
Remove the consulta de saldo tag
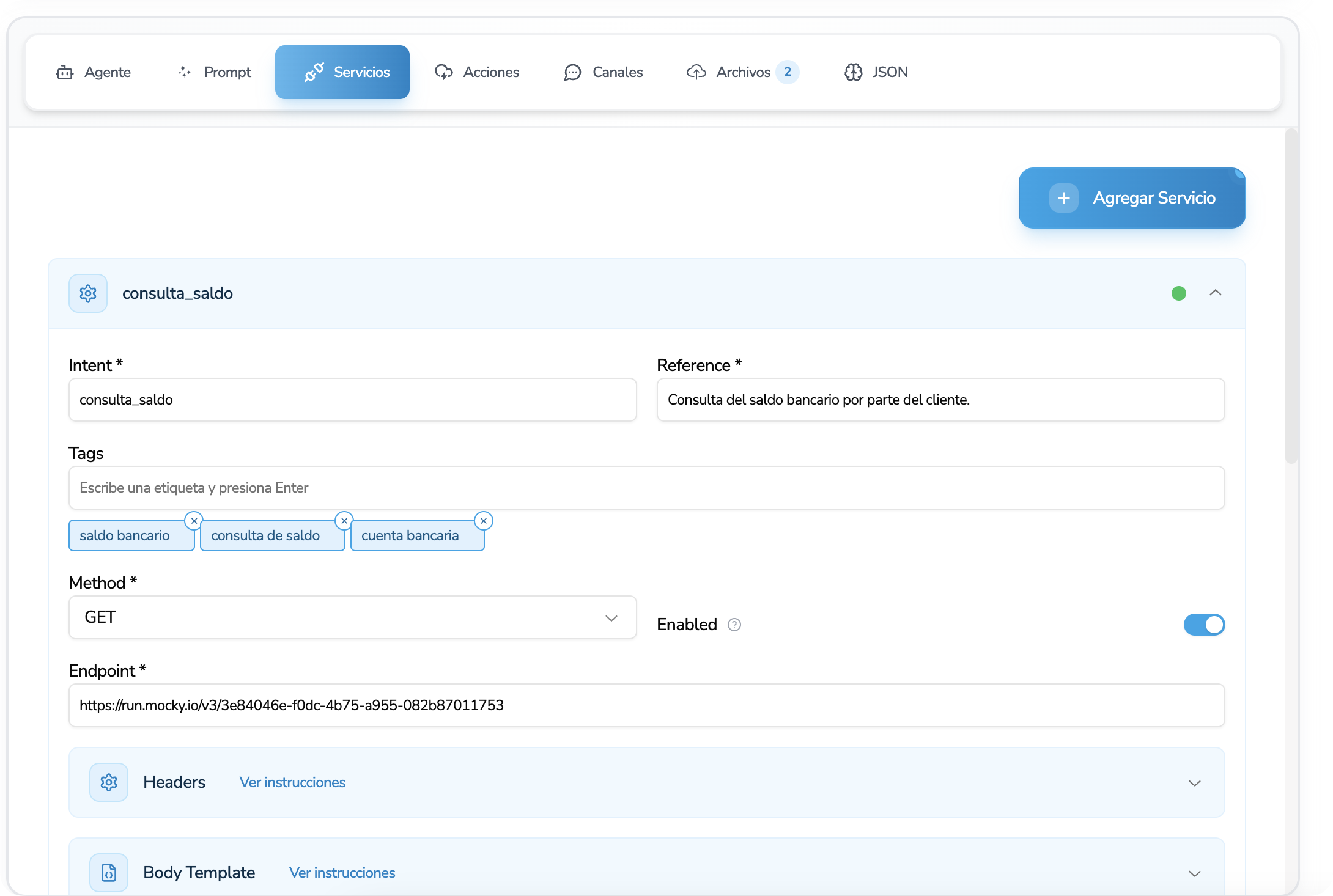coord(344,521)
